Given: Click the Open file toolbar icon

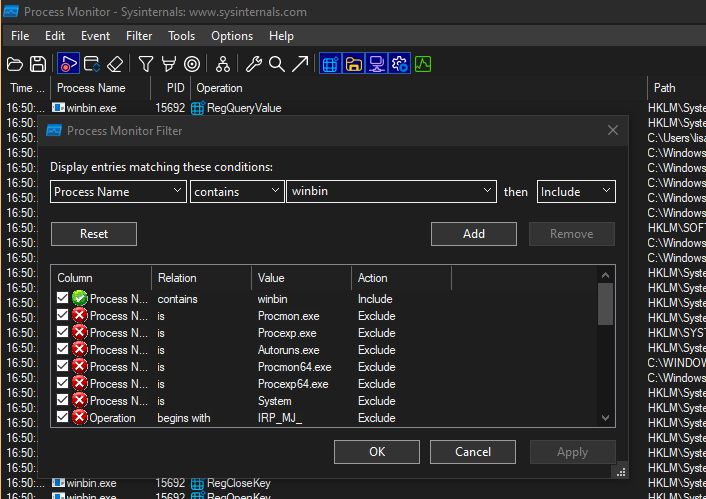Looking at the screenshot, I should click(x=15, y=64).
